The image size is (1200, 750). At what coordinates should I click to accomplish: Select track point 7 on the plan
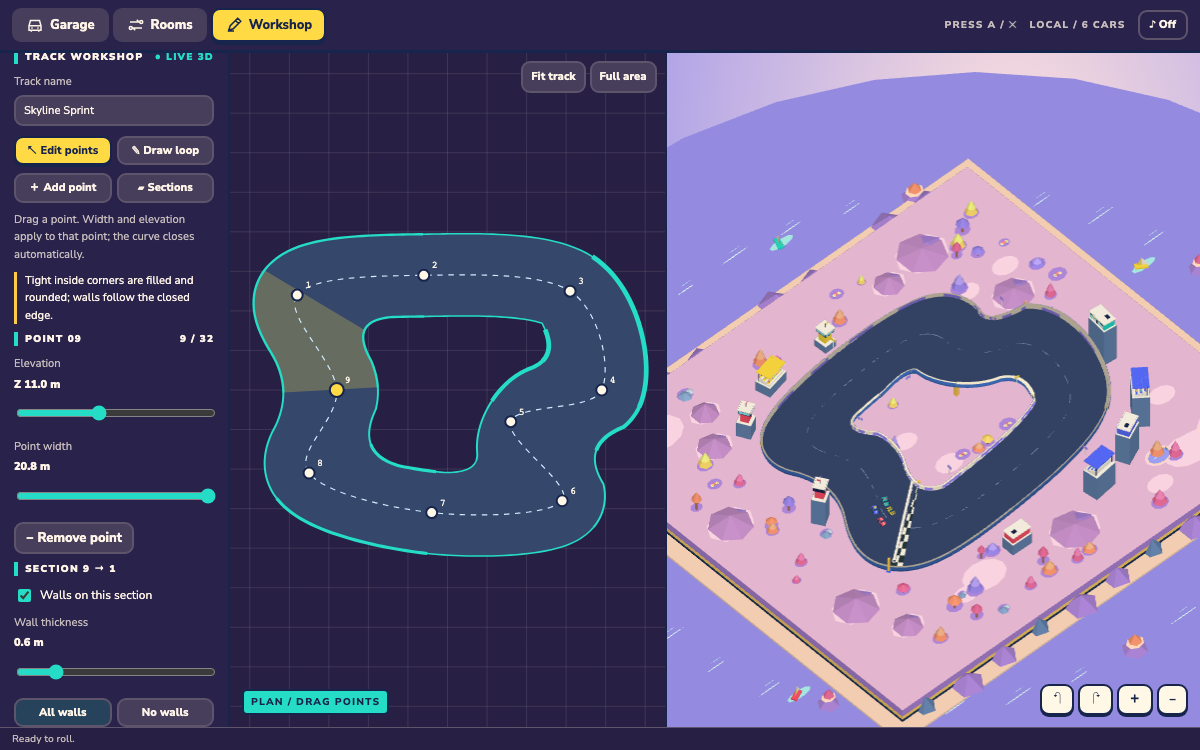432,512
